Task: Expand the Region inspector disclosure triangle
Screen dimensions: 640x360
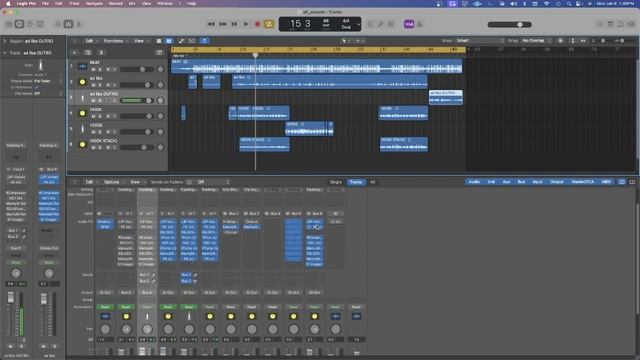Action: point(4,41)
